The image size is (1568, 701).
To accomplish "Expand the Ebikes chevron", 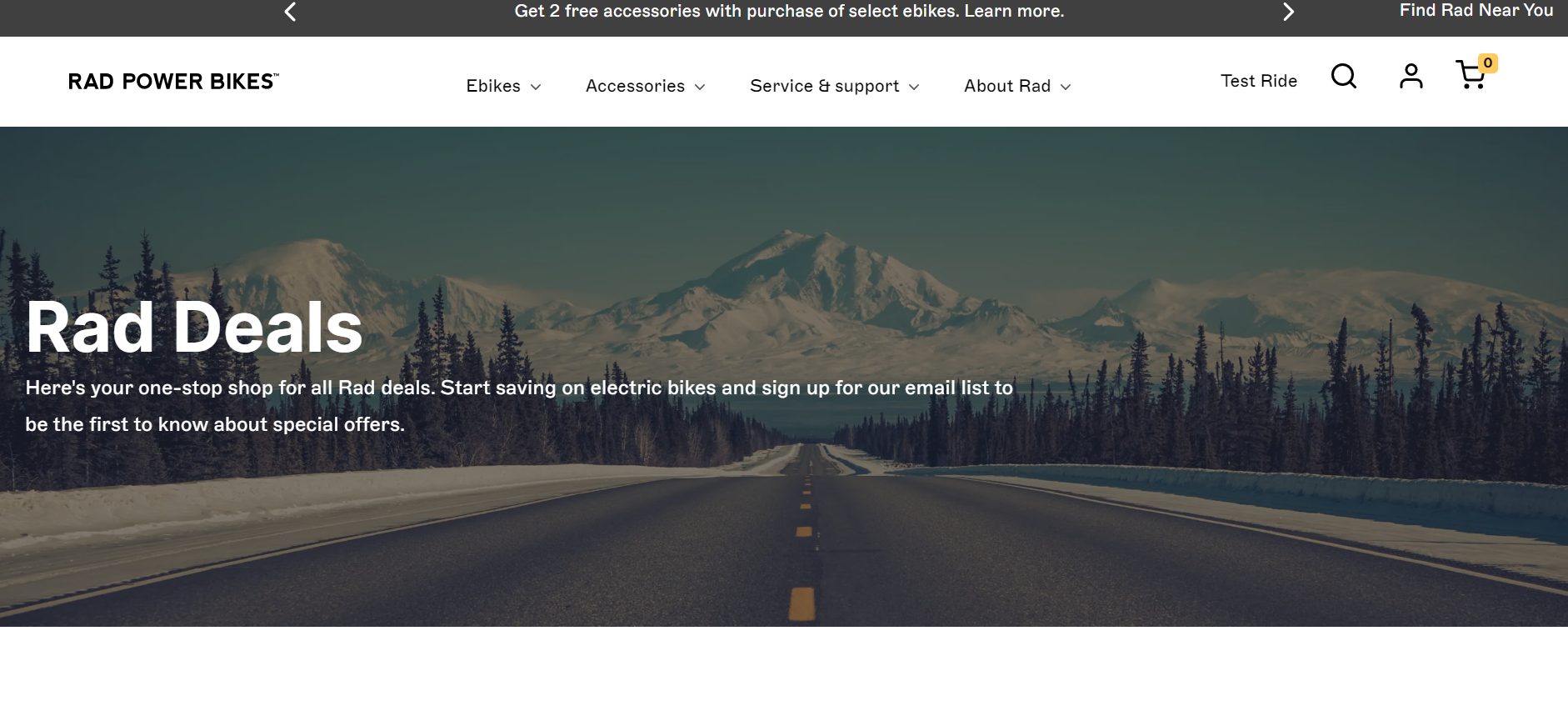I will point(536,87).
